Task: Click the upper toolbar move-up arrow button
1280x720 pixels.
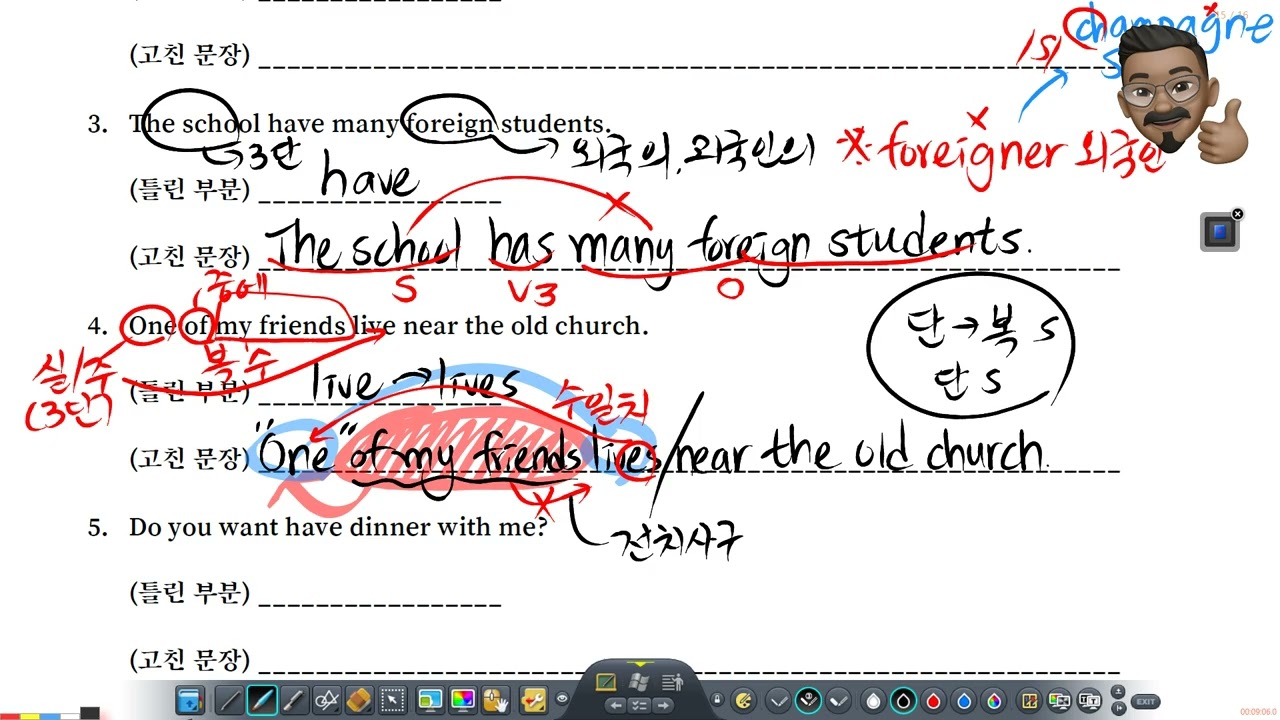Action: point(1118,692)
